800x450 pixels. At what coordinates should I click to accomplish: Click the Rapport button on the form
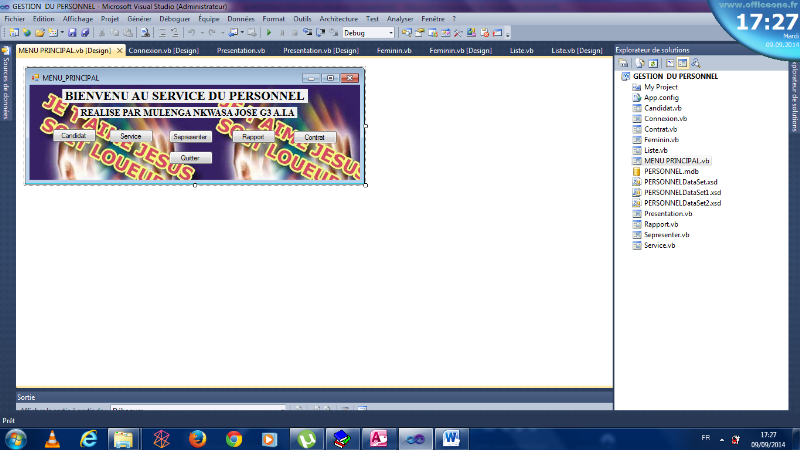(253, 137)
